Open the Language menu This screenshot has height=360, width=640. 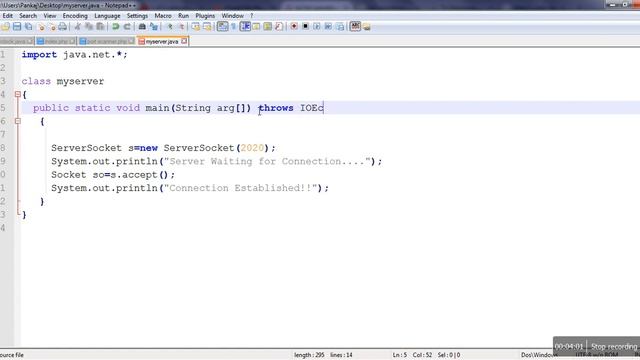point(107,16)
